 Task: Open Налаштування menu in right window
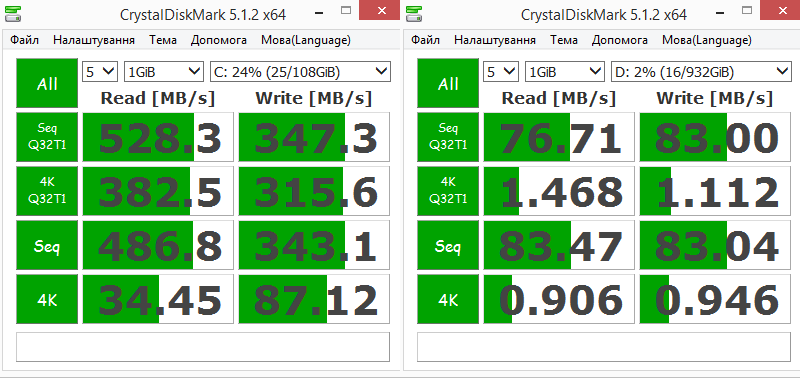tap(495, 40)
